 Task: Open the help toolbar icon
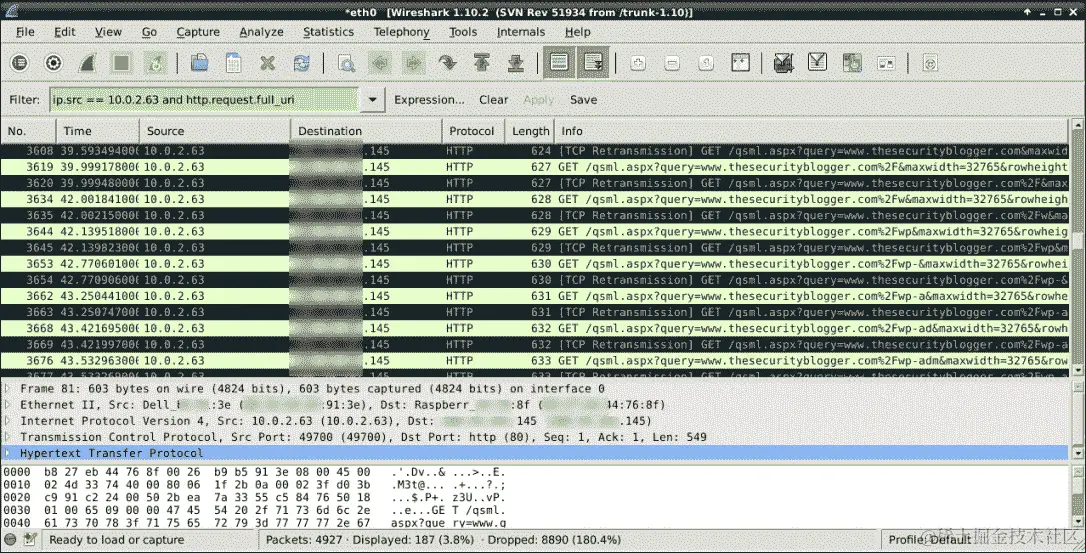[x=930, y=63]
